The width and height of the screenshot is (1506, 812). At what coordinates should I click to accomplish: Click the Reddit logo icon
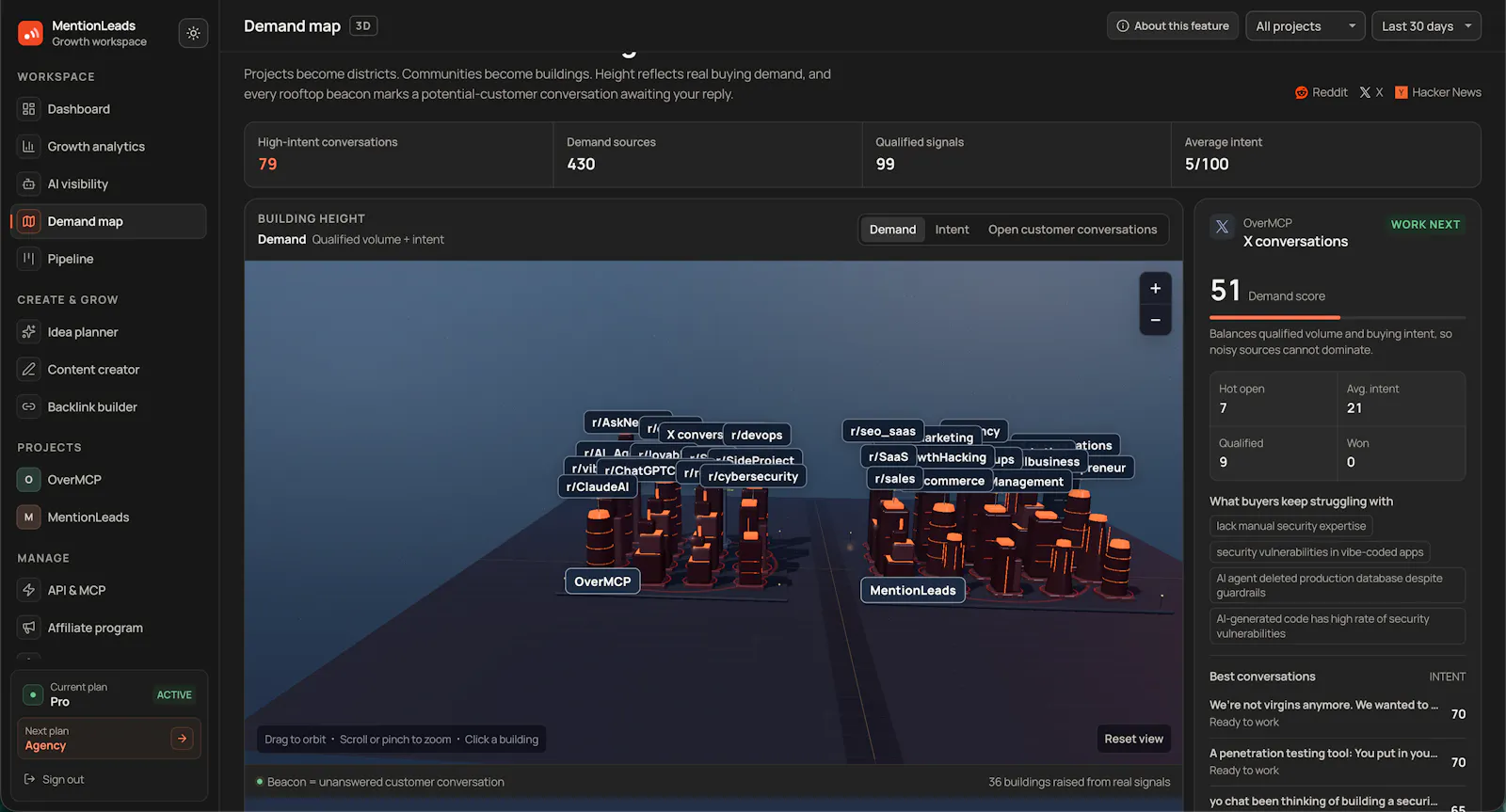click(1302, 92)
